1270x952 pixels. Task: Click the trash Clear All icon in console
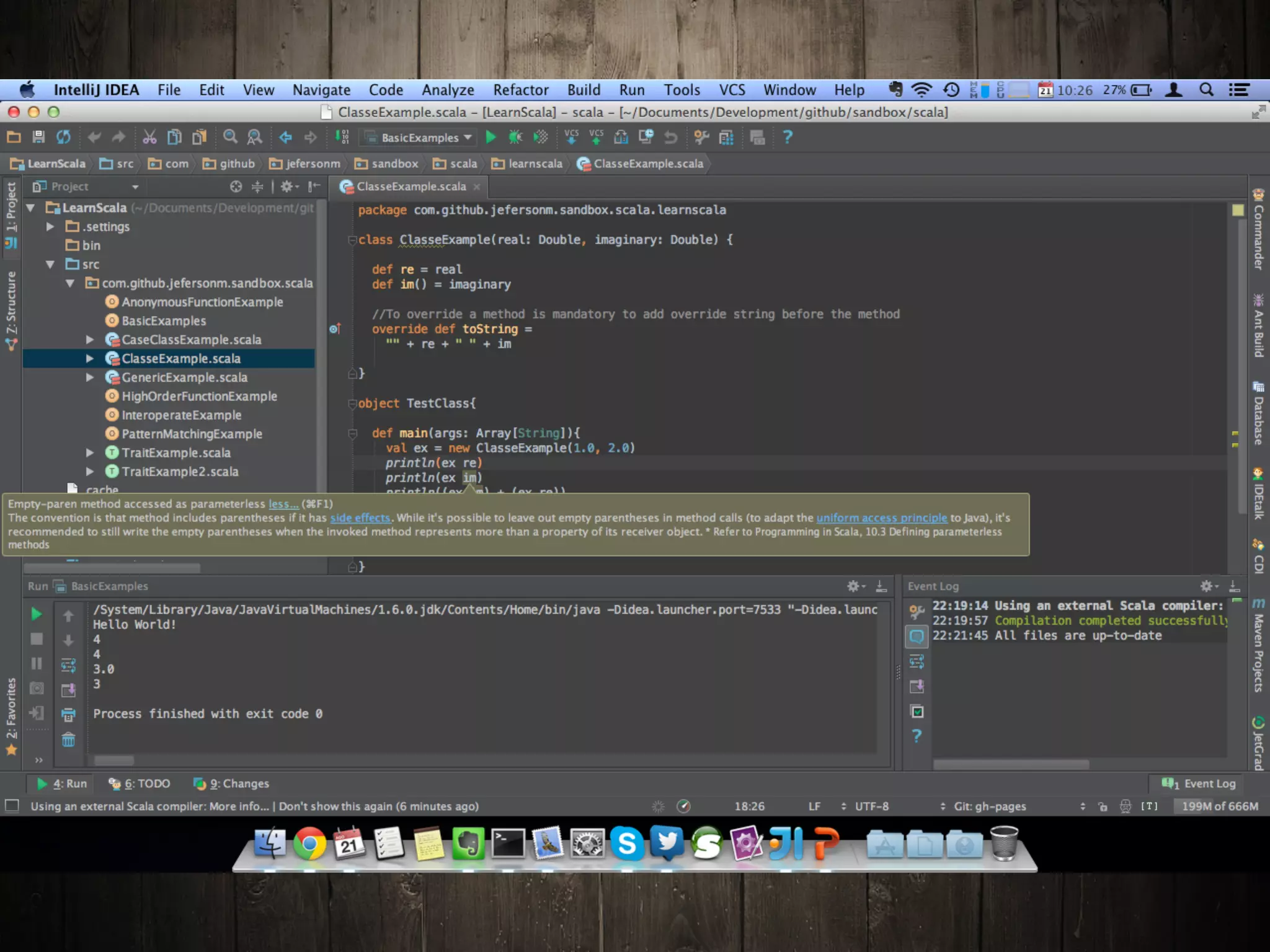[x=68, y=740]
